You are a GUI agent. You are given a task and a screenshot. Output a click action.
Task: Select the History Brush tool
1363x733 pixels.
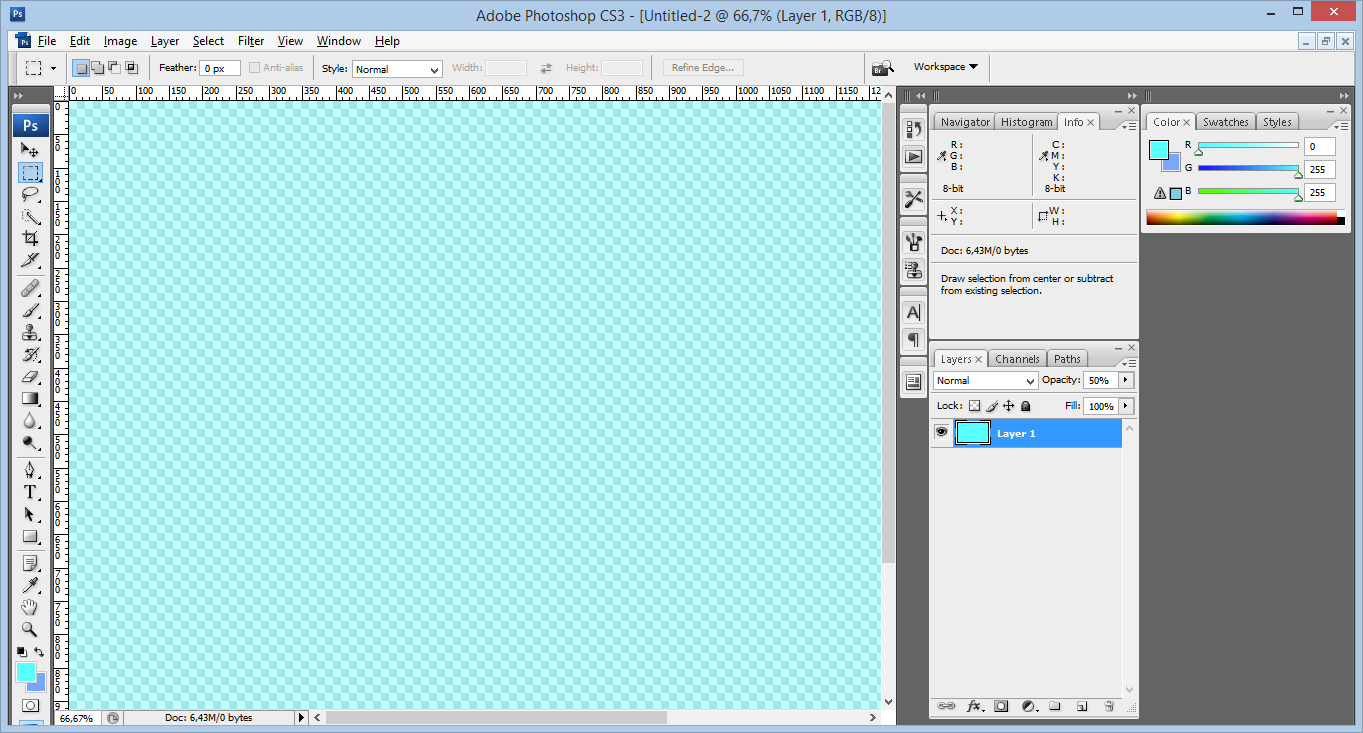pos(30,355)
